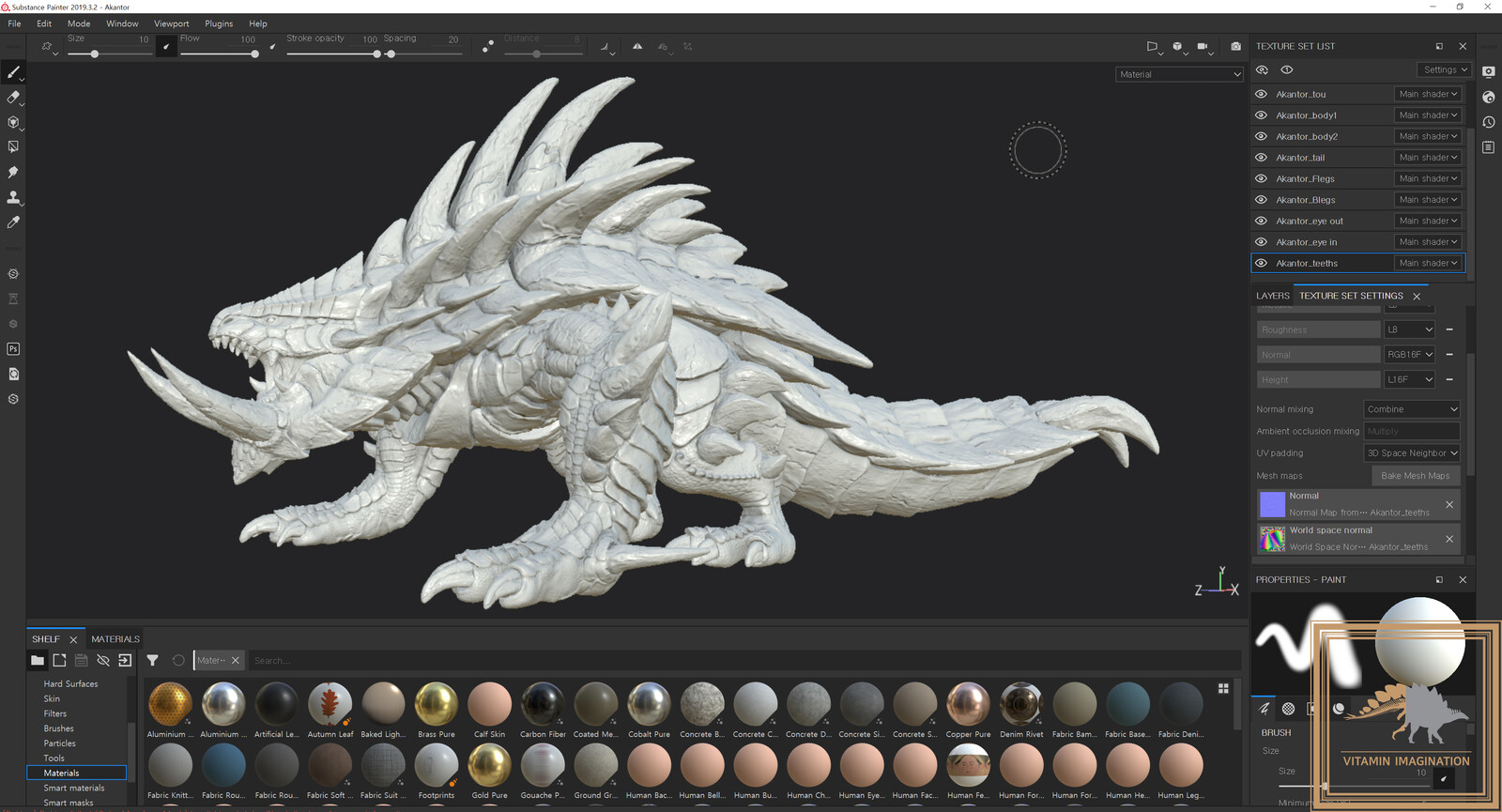
Task: Hide the Akantor_body1 texture set
Action: tap(1262, 115)
